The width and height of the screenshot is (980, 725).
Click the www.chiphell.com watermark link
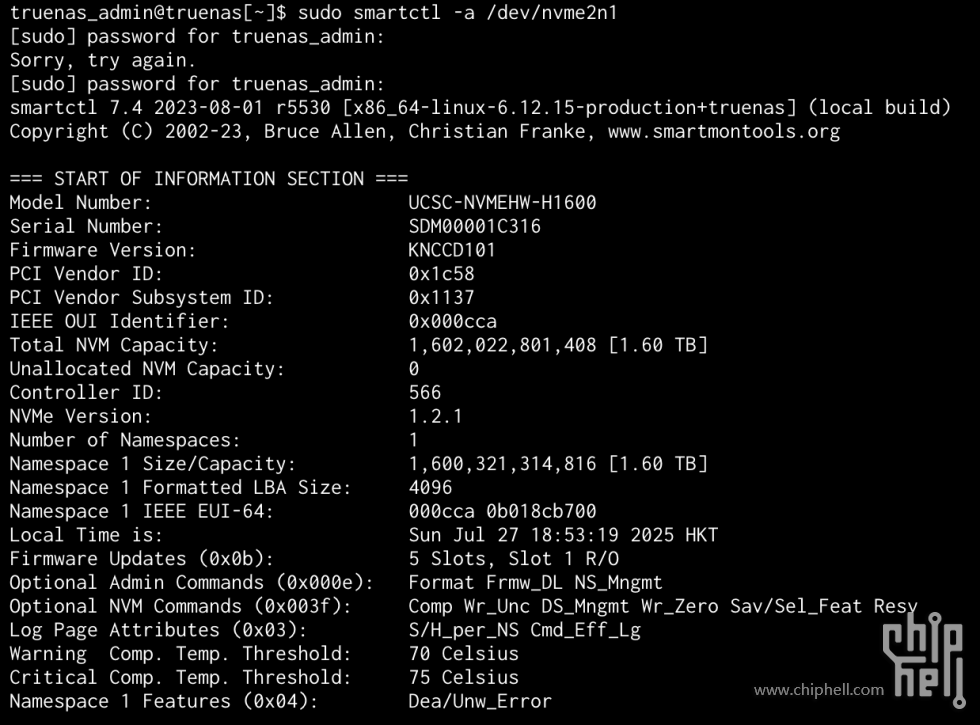(819, 690)
